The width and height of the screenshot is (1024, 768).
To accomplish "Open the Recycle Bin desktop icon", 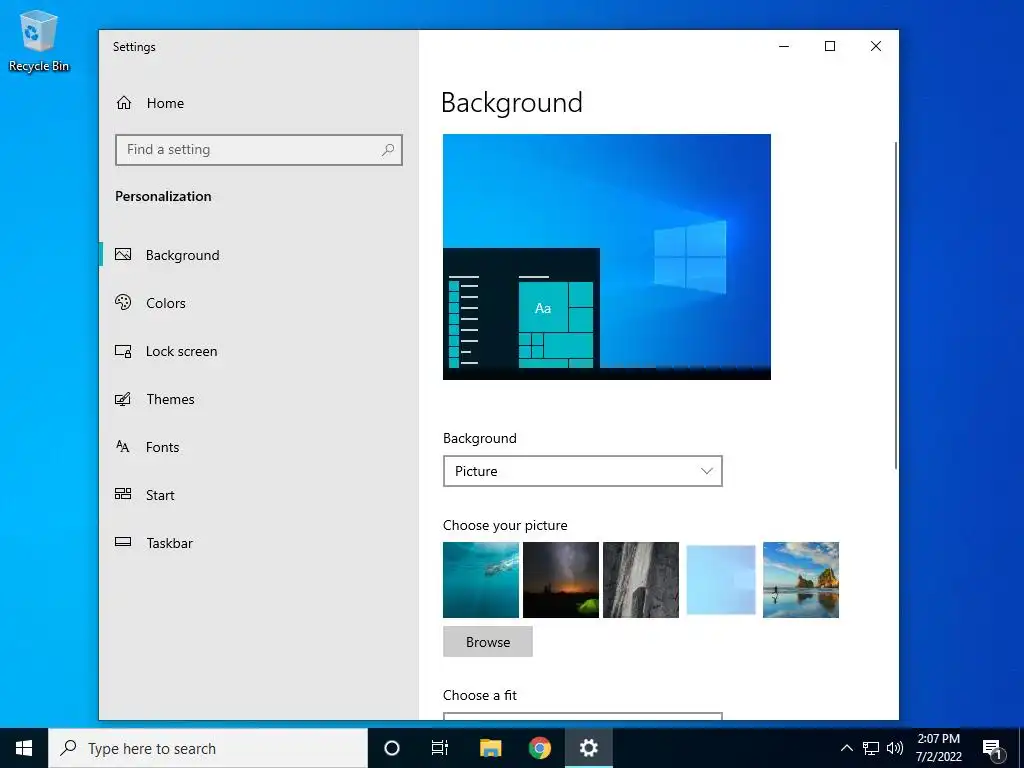I will click(x=39, y=40).
